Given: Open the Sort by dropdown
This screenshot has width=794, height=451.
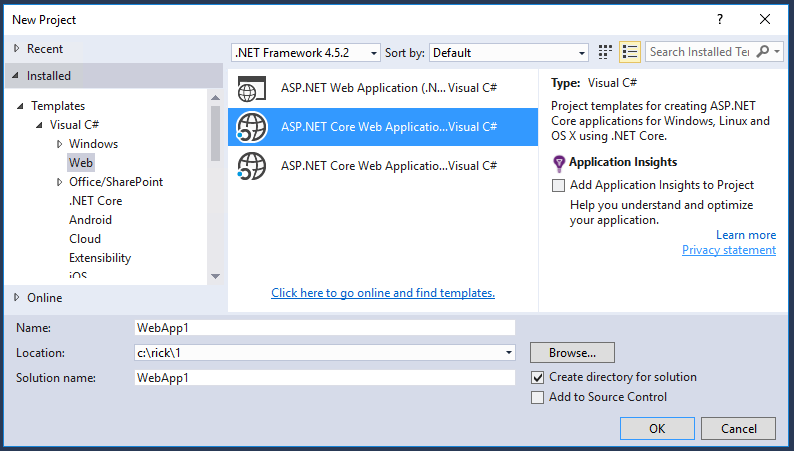Looking at the screenshot, I should tap(510, 52).
